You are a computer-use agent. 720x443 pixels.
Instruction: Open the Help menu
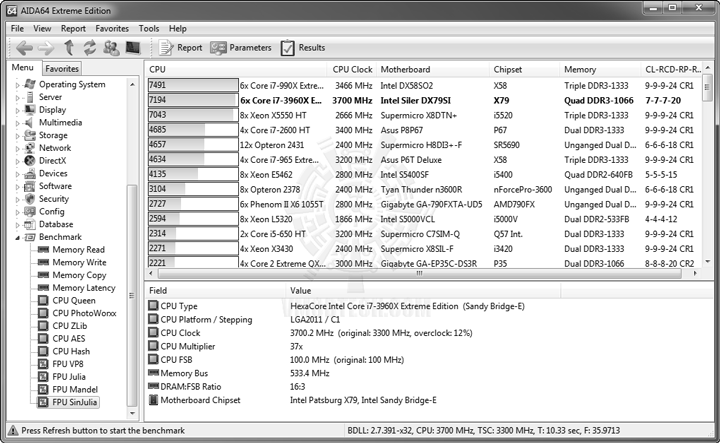click(x=177, y=28)
